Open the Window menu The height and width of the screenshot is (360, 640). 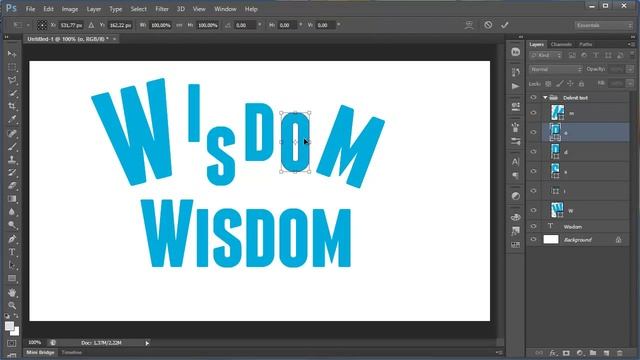click(225, 9)
